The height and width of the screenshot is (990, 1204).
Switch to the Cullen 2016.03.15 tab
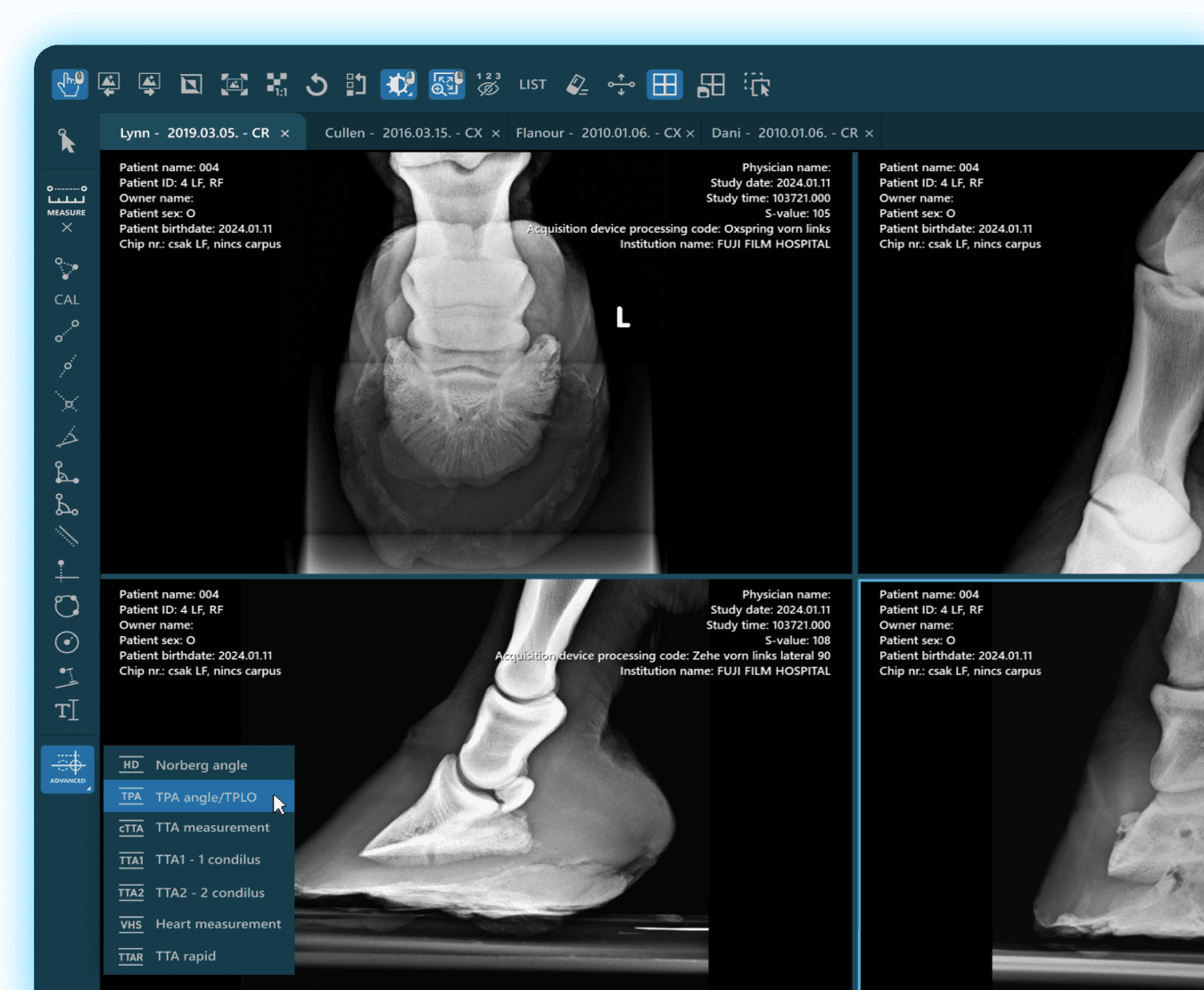403,133
